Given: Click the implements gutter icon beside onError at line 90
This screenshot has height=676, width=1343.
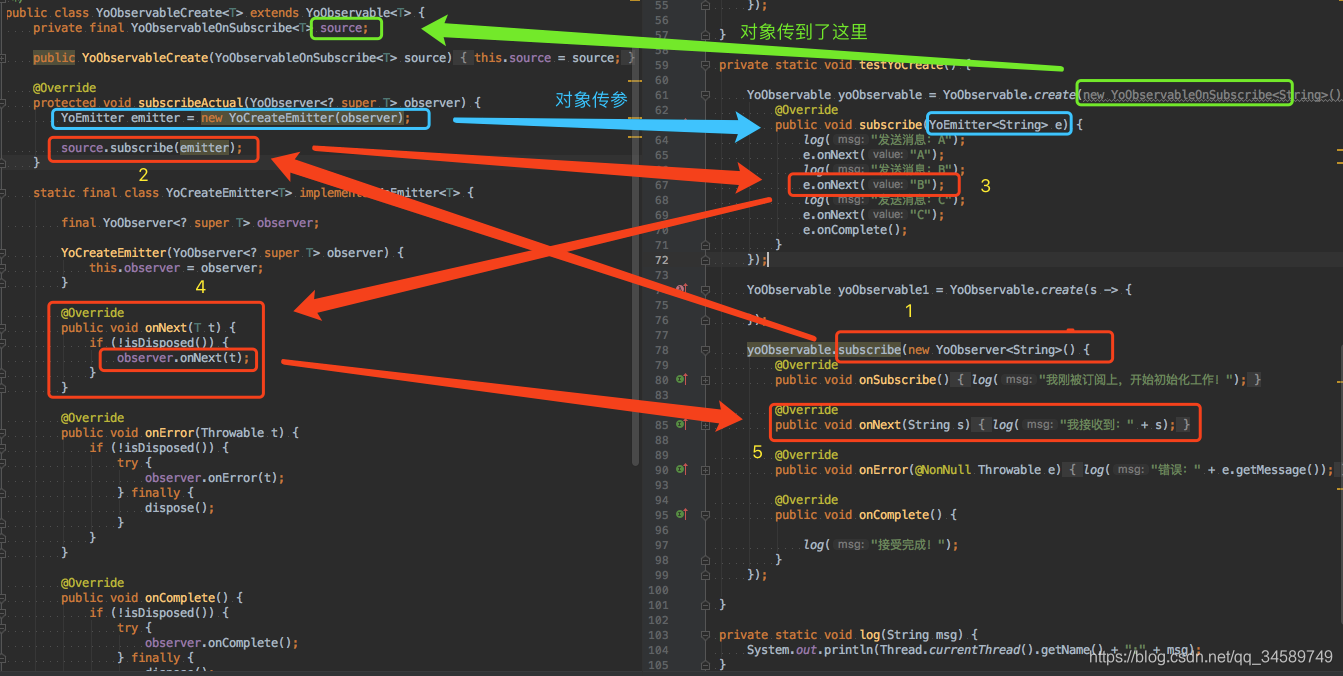Looking at the screenshot, I should 682,469.
